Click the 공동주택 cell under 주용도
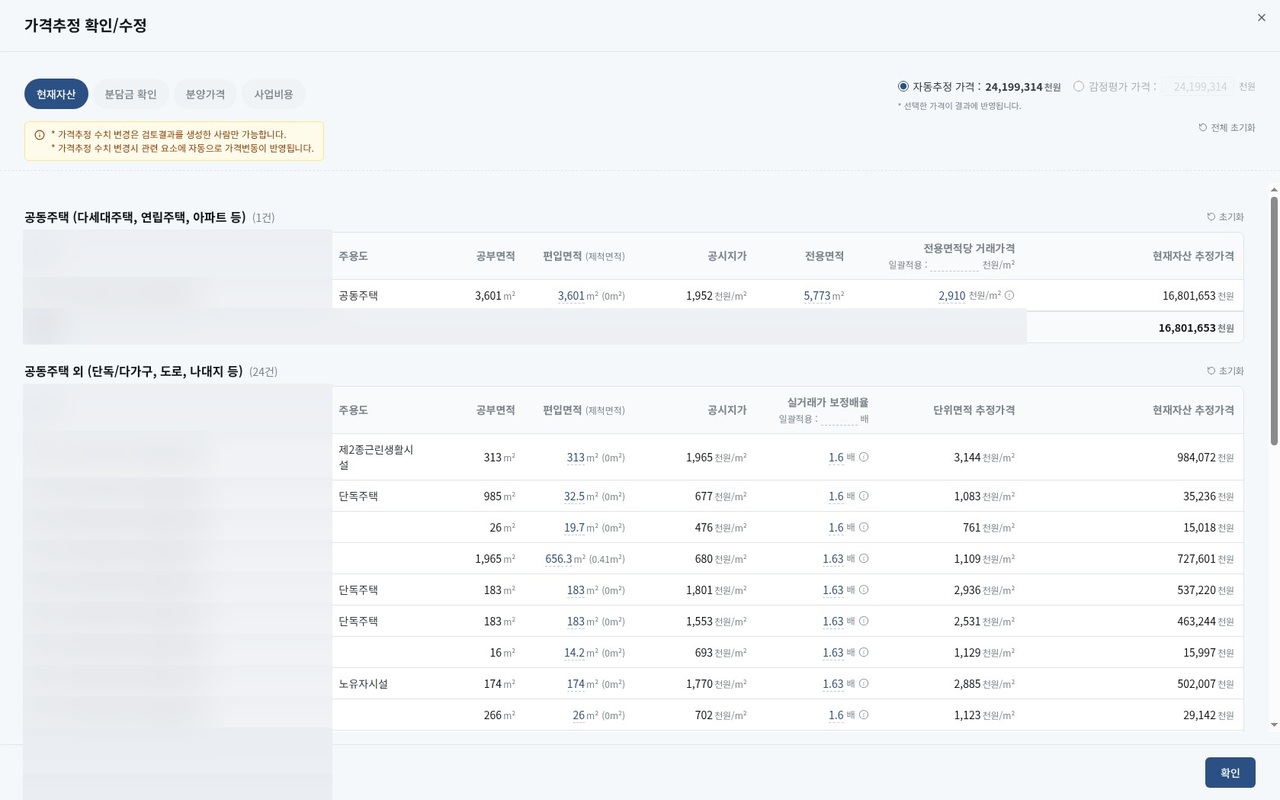This screenshot has width=1280, height=800. pyautogui.click(x=358, y=296)
